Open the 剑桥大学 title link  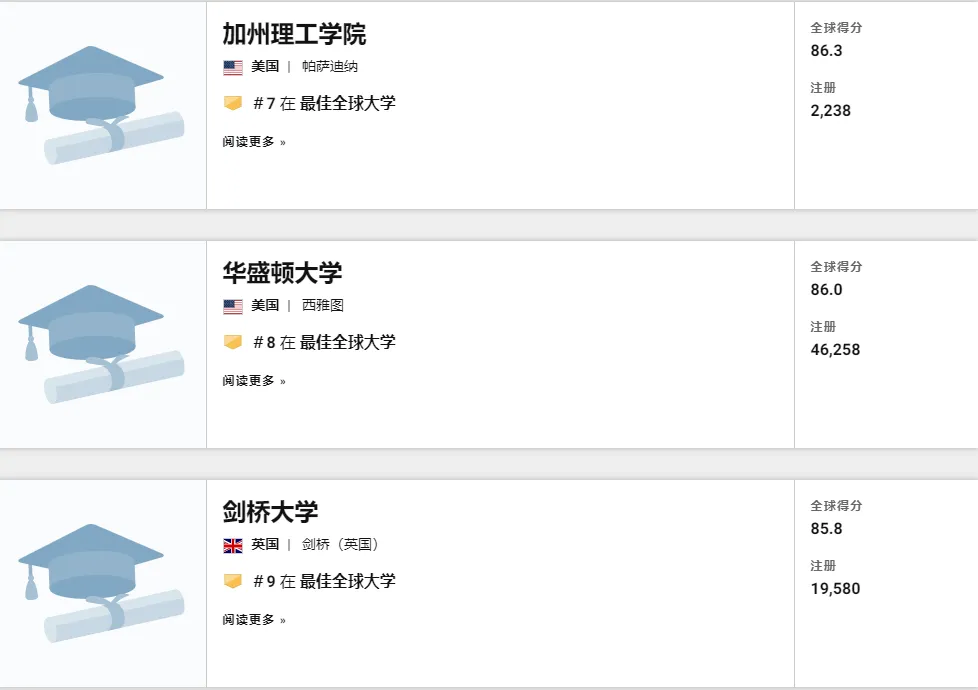click(270, 512)
